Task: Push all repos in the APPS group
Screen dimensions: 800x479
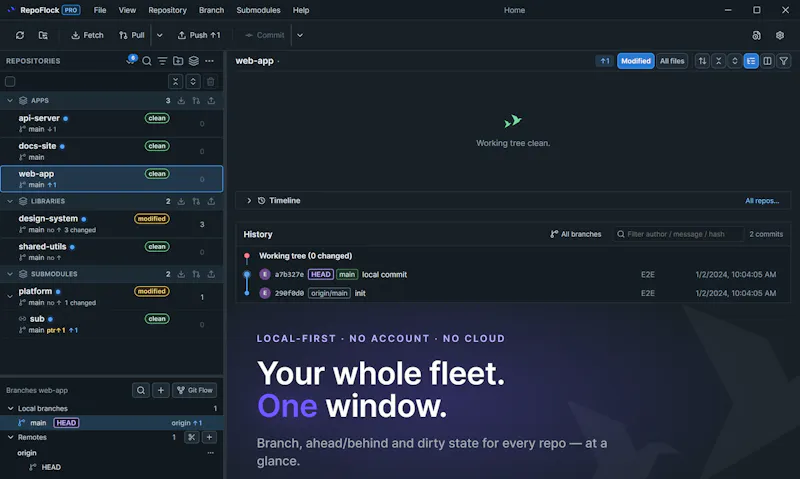Action: tap(211, 100)
